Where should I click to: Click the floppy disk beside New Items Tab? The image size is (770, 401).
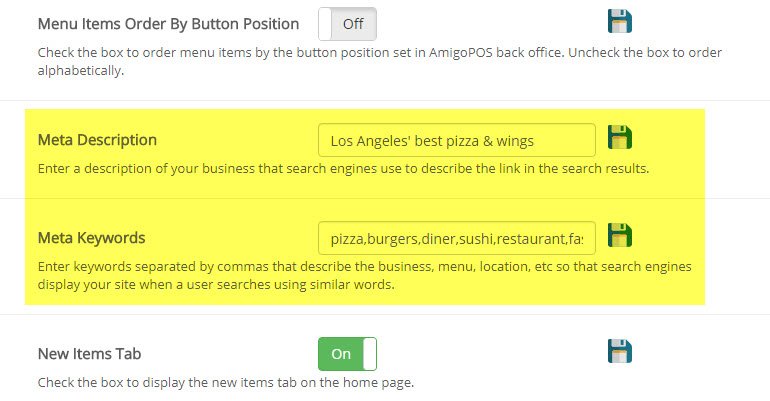pos(620,352)
